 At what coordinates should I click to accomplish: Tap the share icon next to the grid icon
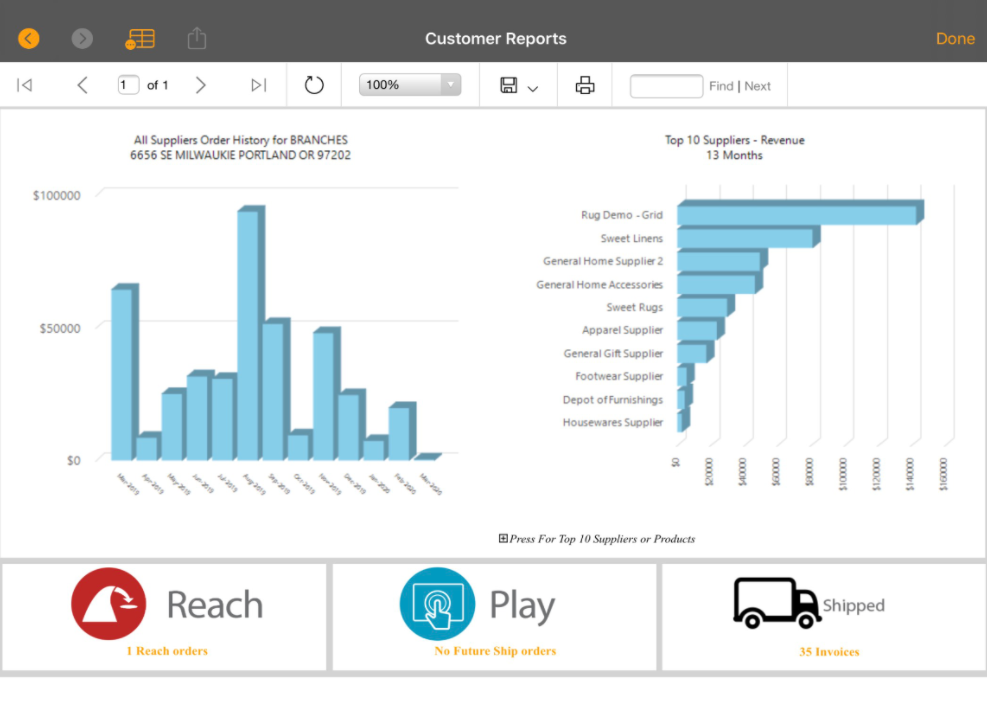[196, 37]
